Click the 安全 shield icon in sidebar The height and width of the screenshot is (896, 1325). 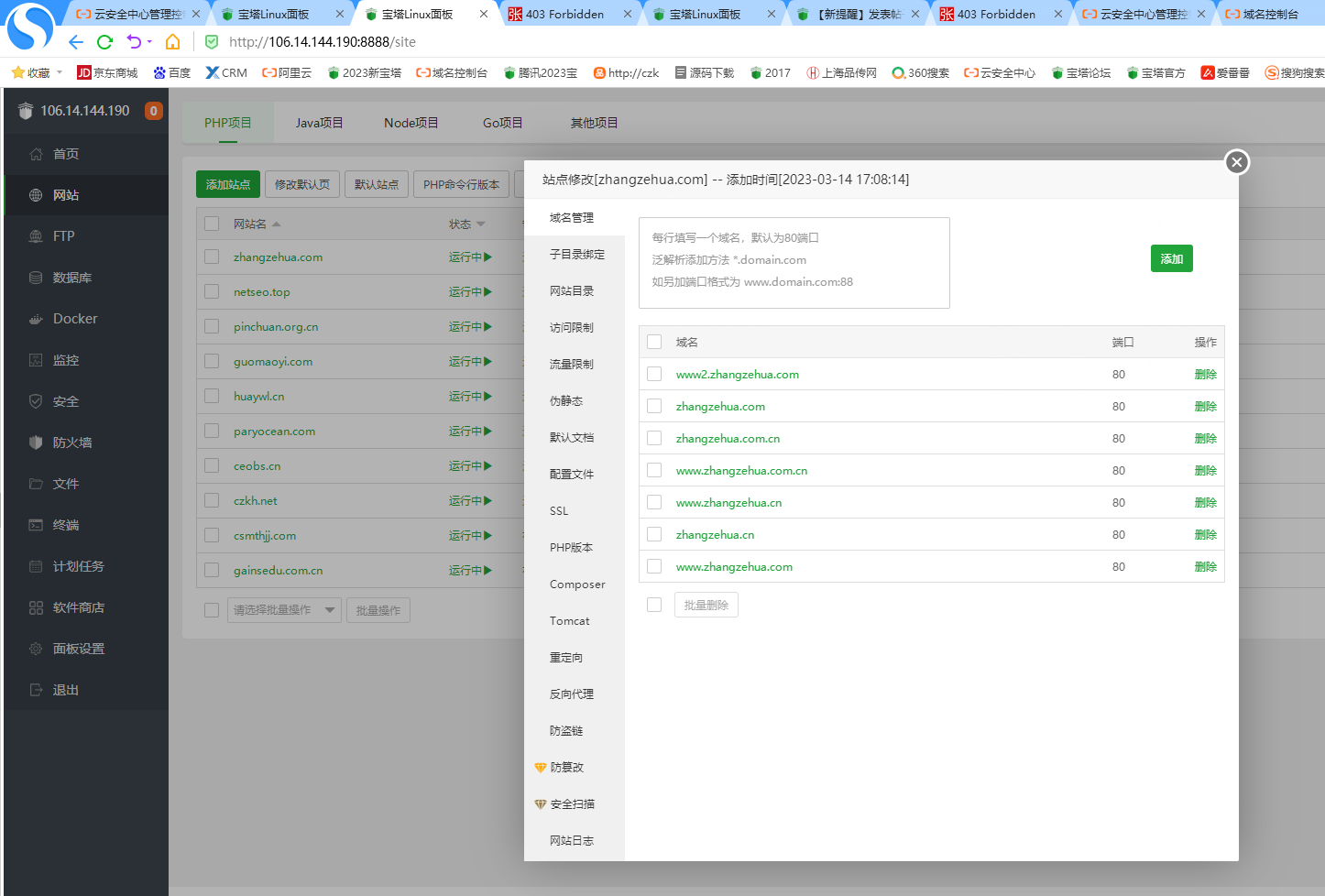36,401
